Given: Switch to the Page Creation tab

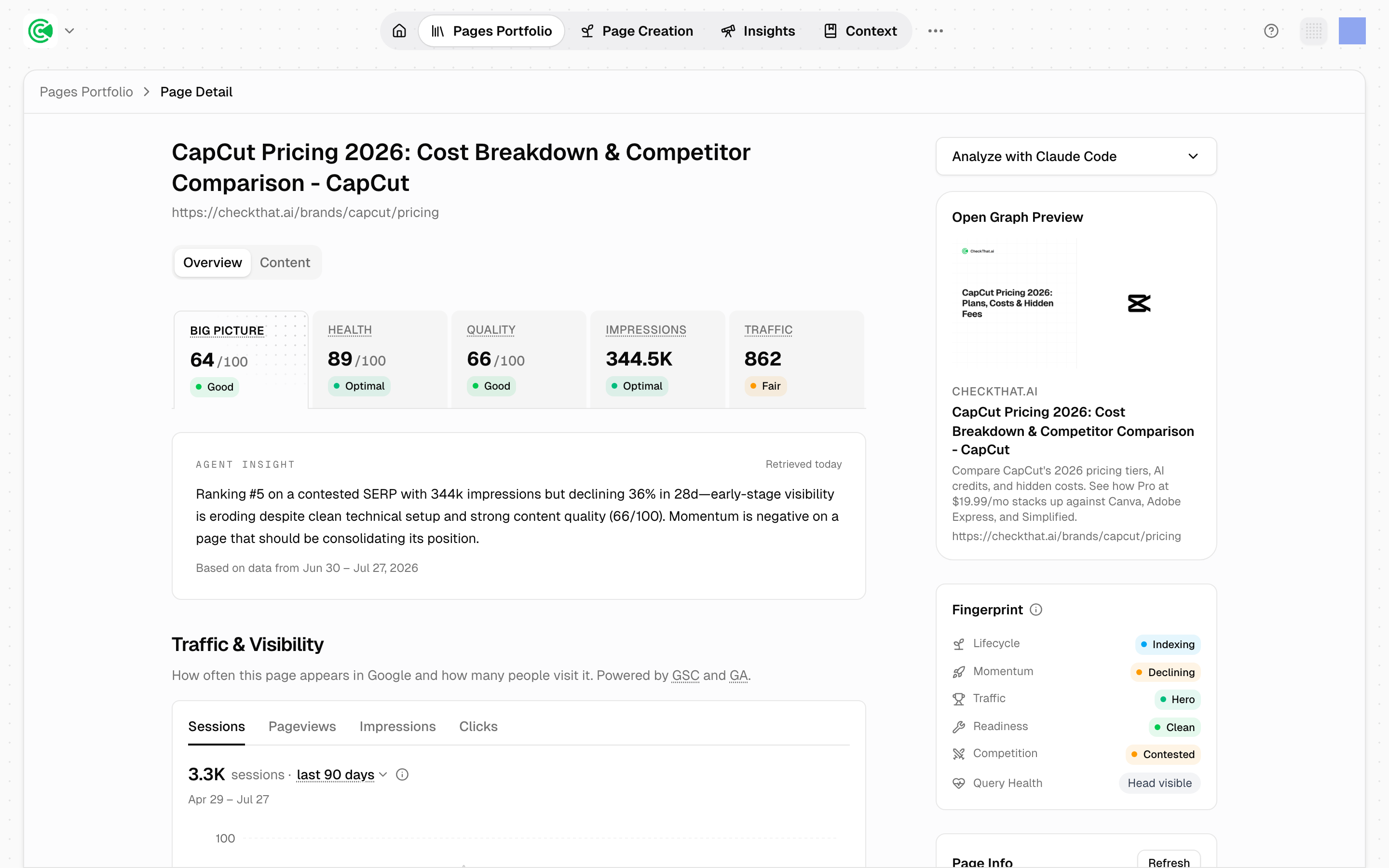Looking at the screenshot, I should click(x=637, y=31).
